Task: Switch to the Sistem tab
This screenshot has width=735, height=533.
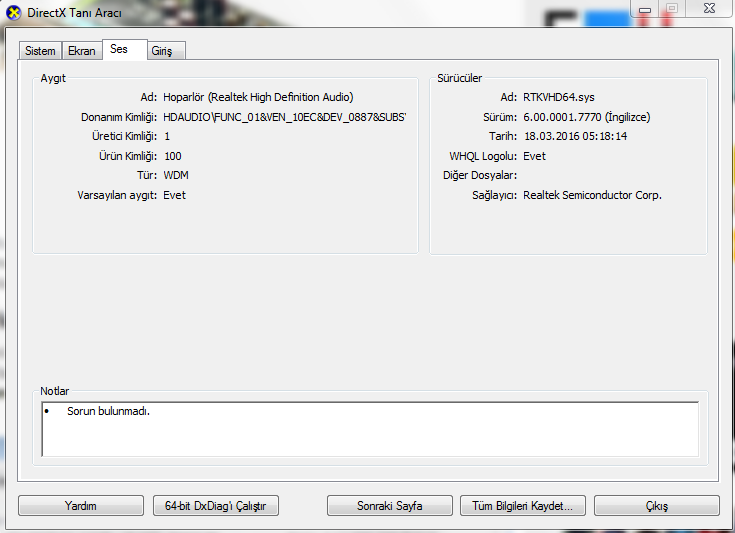Action: point(40,51)
